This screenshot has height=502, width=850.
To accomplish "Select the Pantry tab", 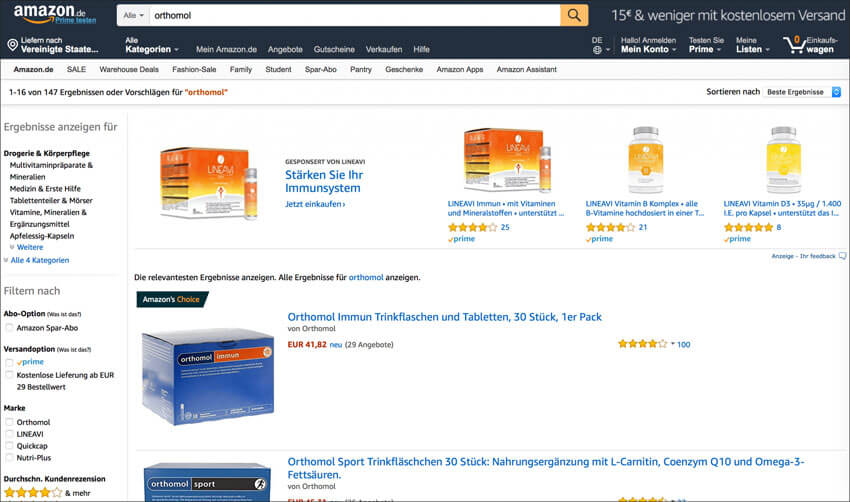I will (x=360, y=69).
